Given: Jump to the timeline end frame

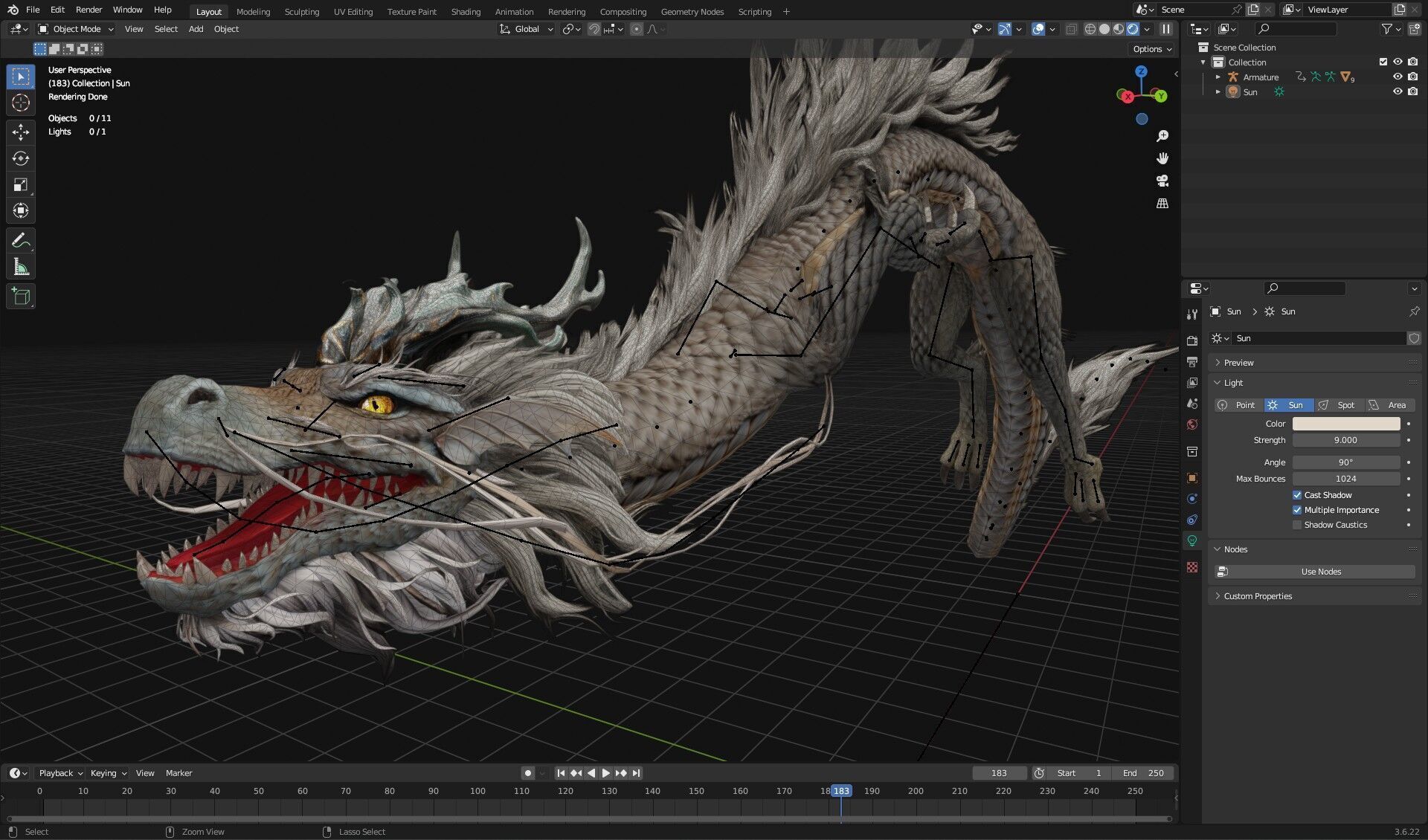Looking at the screenshot, I should point(637,773).
